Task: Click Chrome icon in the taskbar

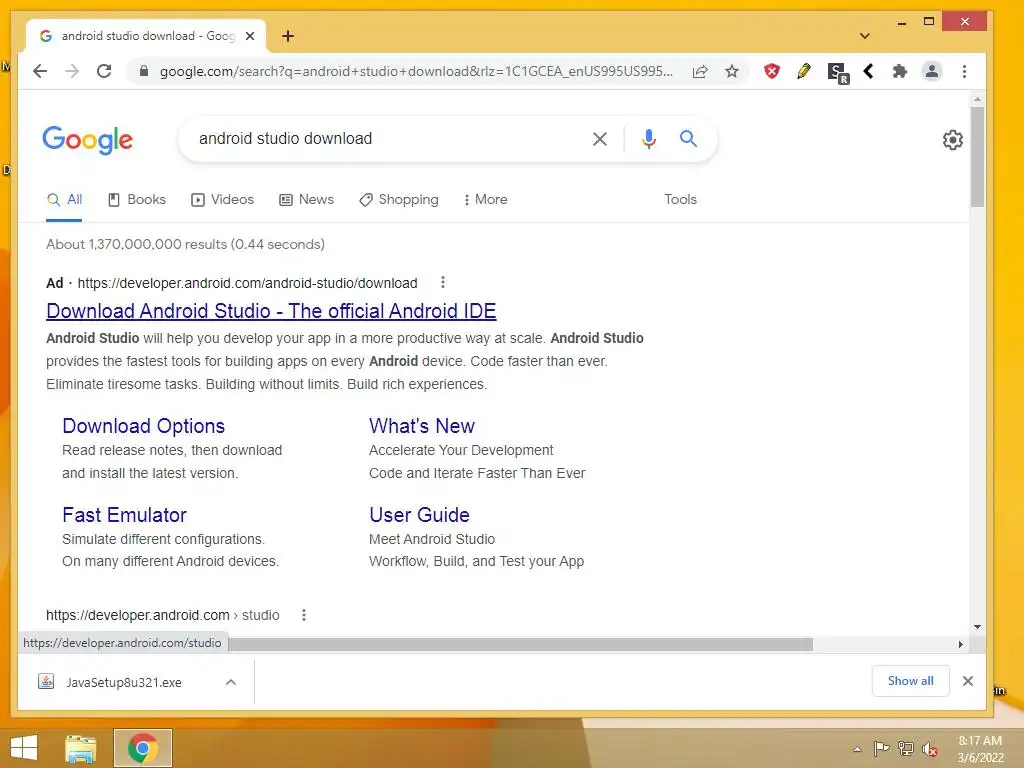Action: pos(143,748)
